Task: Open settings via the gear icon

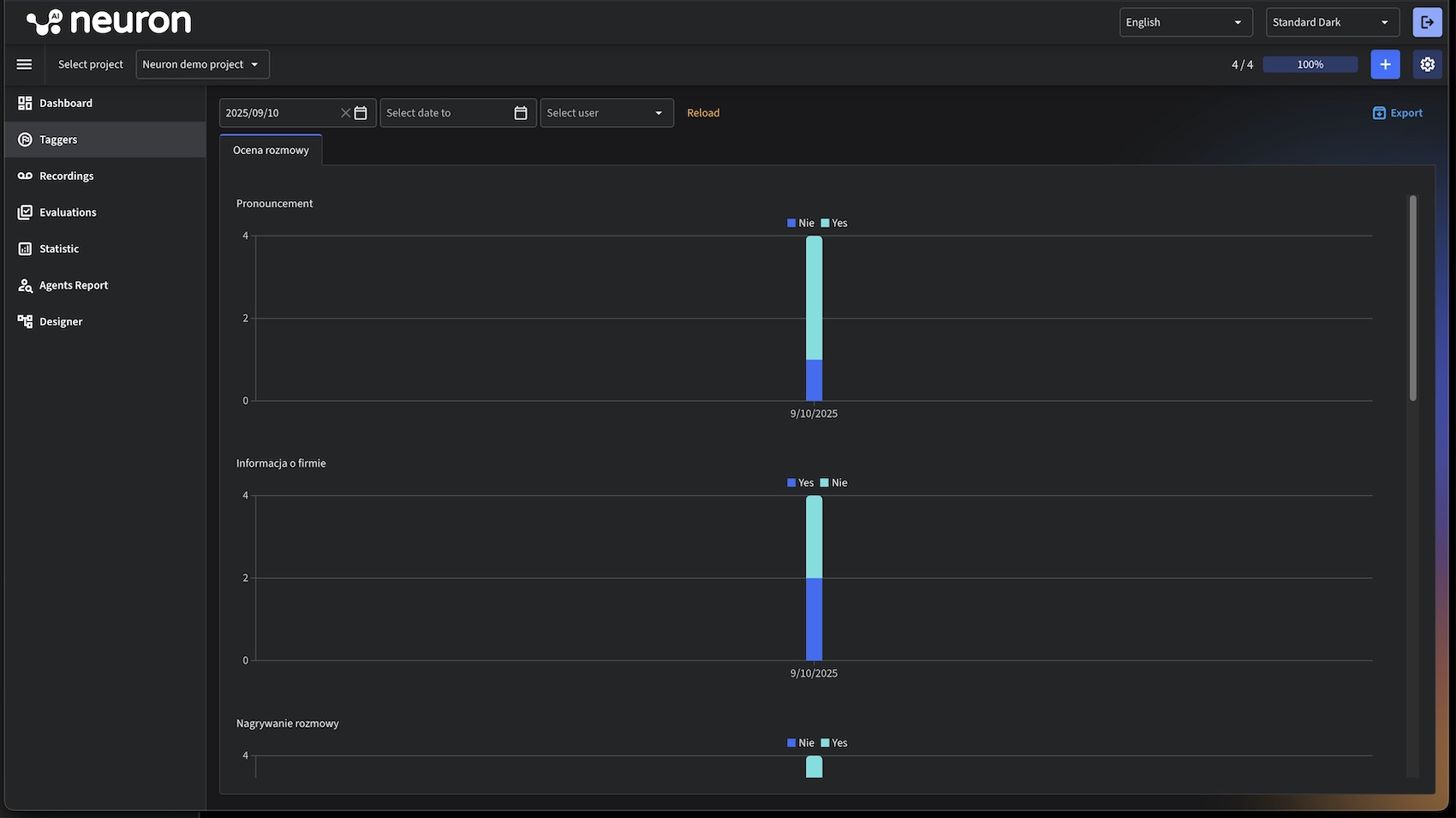Action: point(1427,64)
